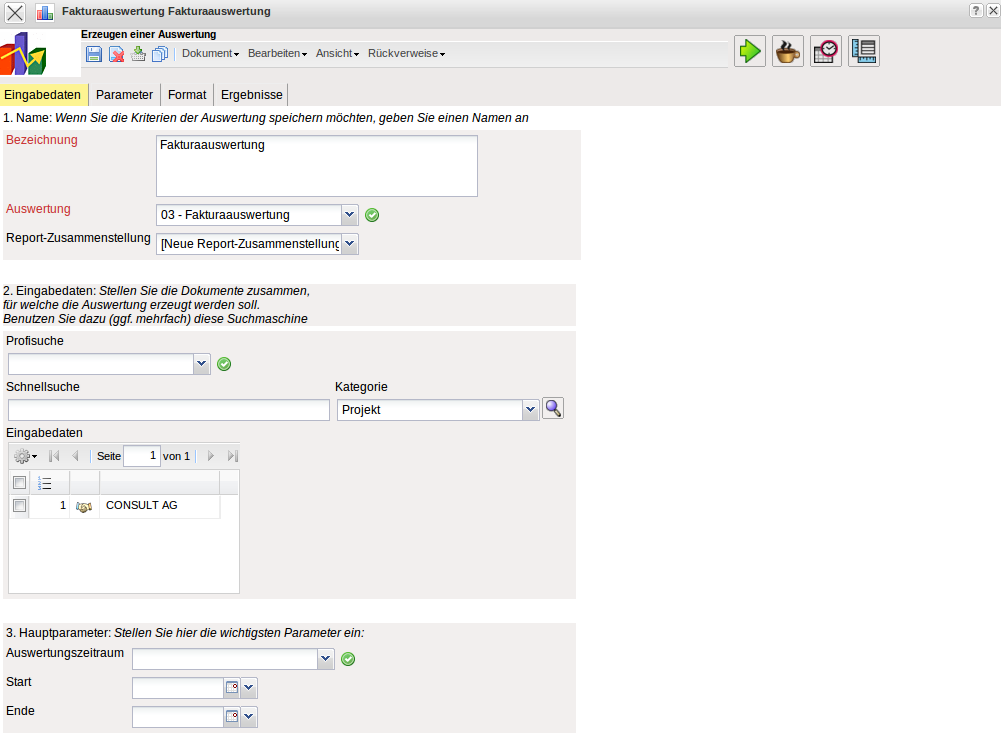This screenshot has height=733, width=1001.
Task: Click the numbered list column header icon
Action: 44,483
